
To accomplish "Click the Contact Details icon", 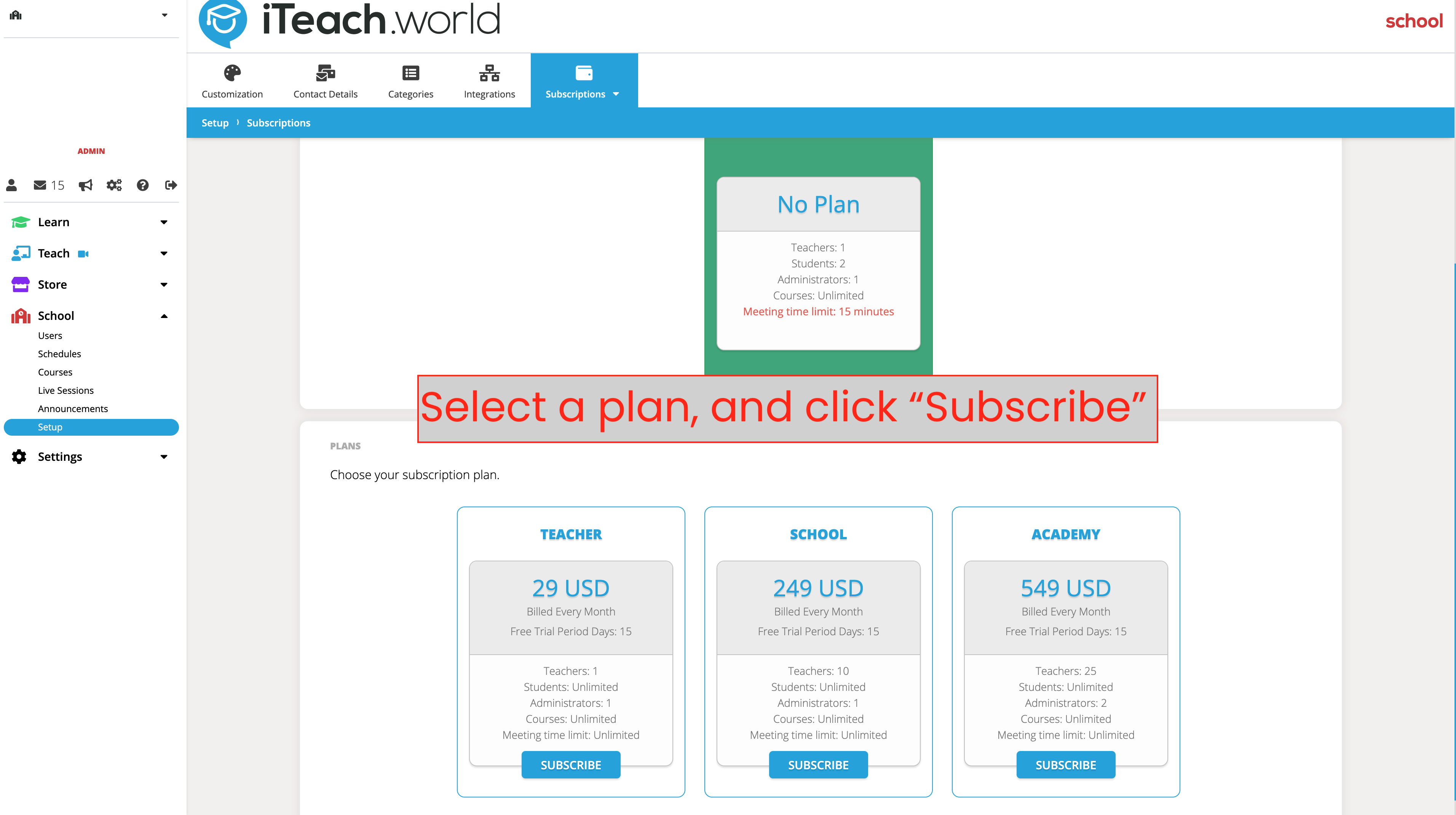I will pyautogui.click(x=326, y=73).
